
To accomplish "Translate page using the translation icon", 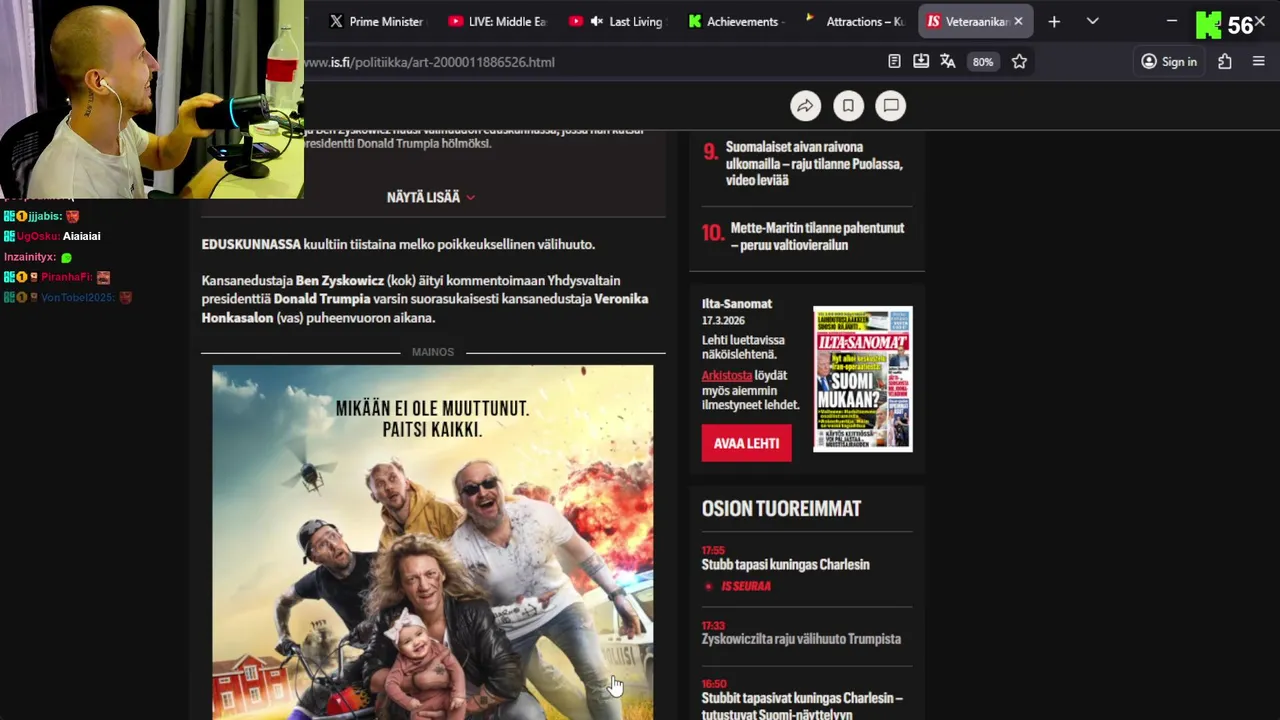I will (948, 62).
